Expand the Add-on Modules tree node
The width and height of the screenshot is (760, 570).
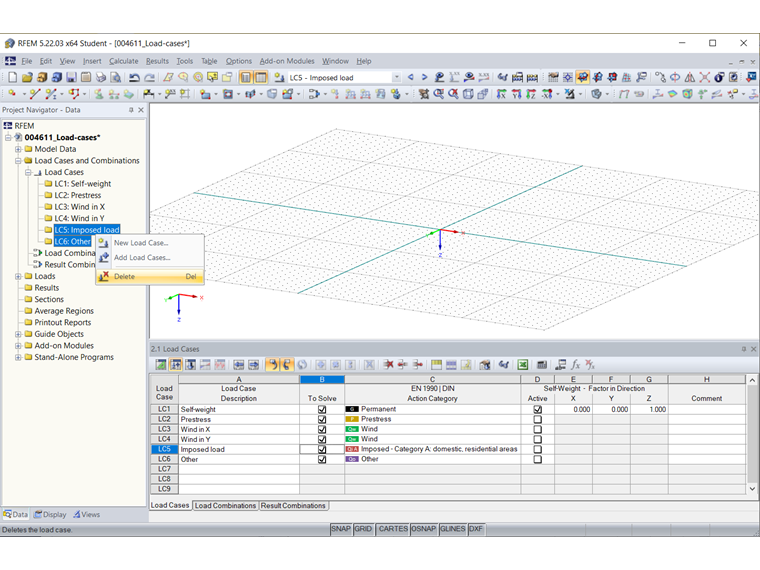[x=18, y=346]
